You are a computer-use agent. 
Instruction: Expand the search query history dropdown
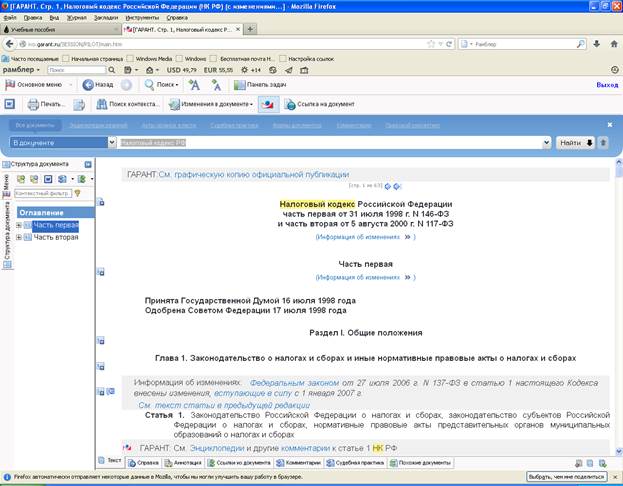(x=547, y=142)
